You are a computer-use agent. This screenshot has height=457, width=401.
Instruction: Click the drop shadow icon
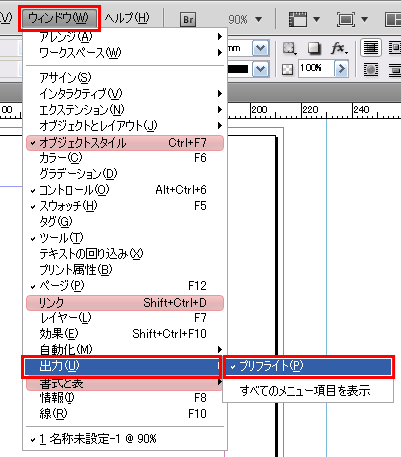click(314, 48)
